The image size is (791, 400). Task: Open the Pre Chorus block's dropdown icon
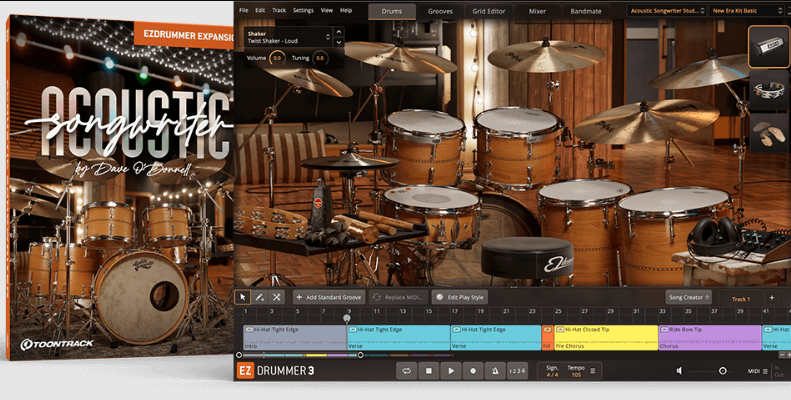560,329
